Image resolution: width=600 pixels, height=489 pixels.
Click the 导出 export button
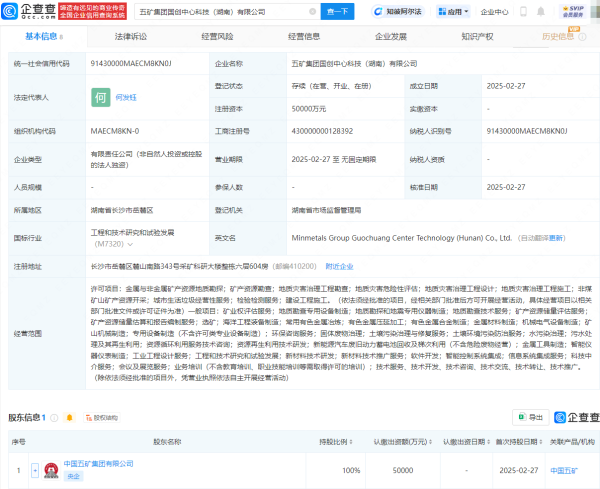click(531, 417)
